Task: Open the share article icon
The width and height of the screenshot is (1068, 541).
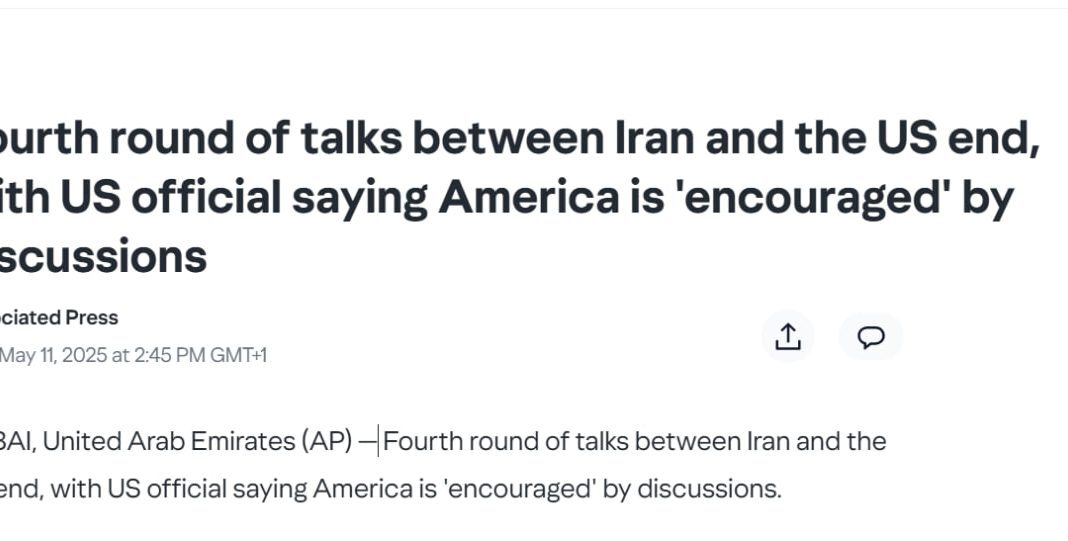Action: 788,337
